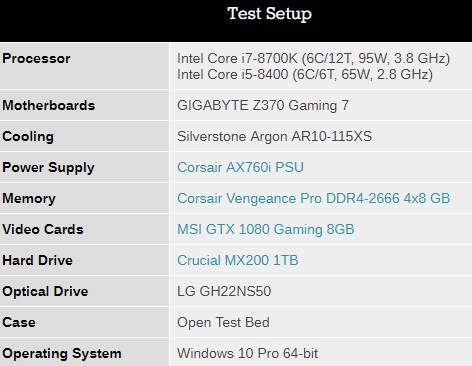
Task: Click the Intel Core i7-8700K text line
Action: (x=313, y=59)
